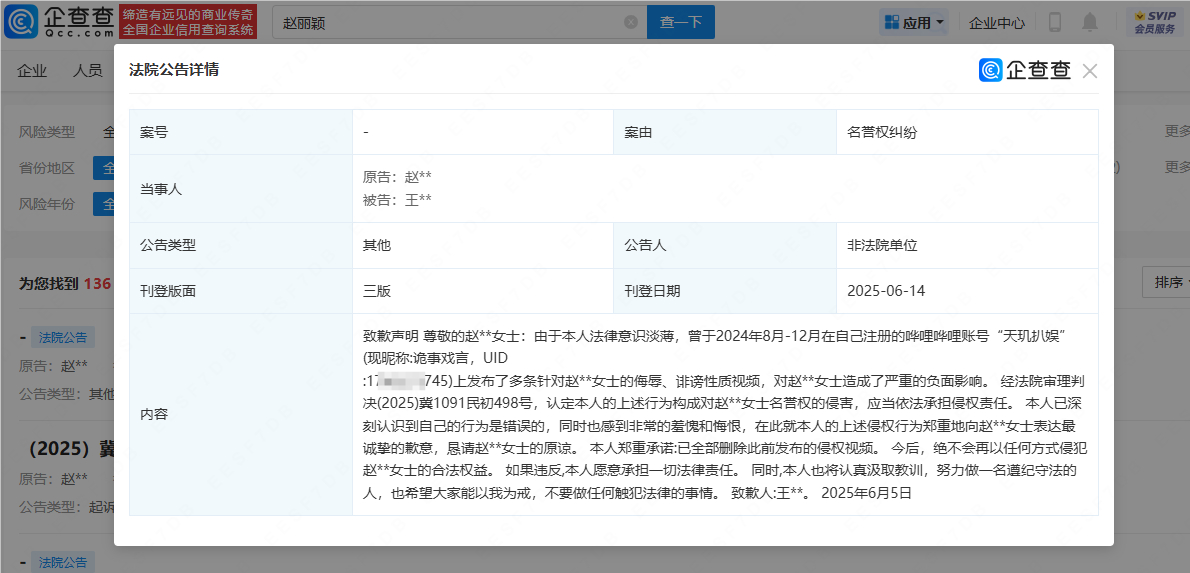Select the 法院公告 tag on first result
The width and height of the screenshot is (1190, 573).
63,337
